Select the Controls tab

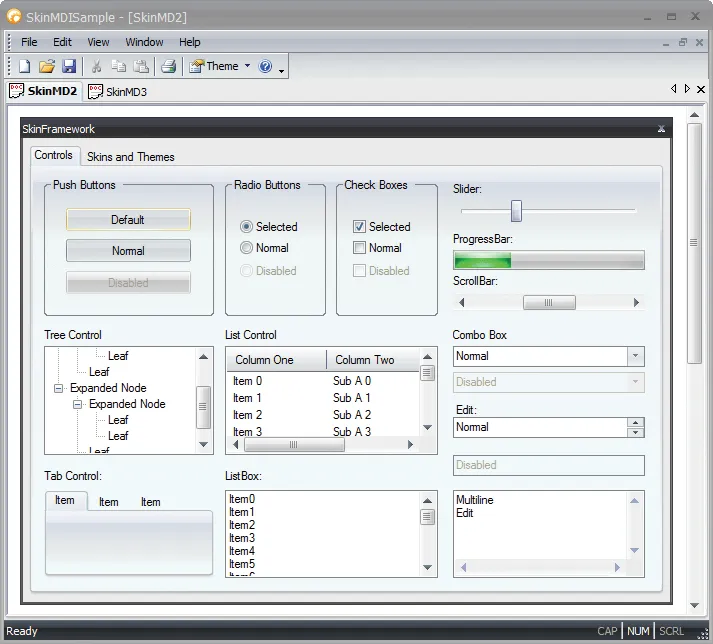[54, 155]
